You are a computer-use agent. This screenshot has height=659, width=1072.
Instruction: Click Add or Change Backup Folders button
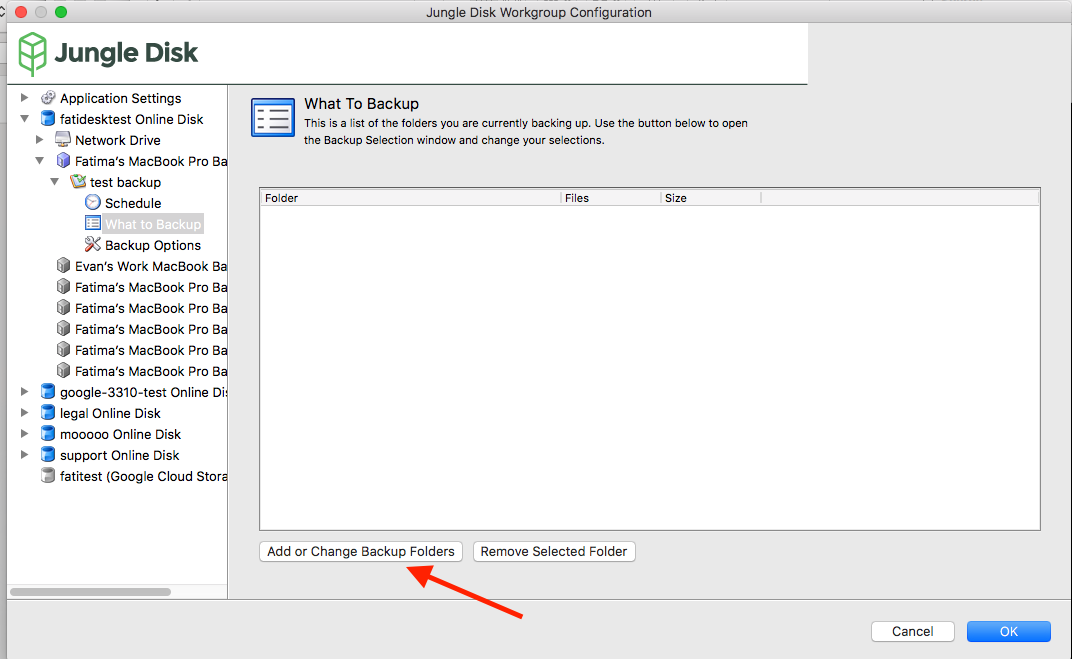coord(361,552)
